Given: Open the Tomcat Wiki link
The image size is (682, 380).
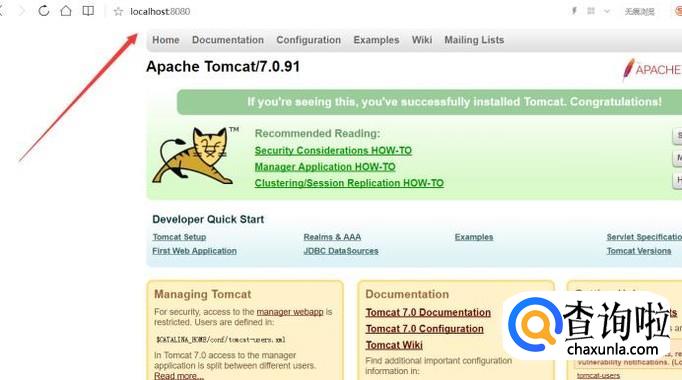Looking at the screenshot, I should [394, 345].
